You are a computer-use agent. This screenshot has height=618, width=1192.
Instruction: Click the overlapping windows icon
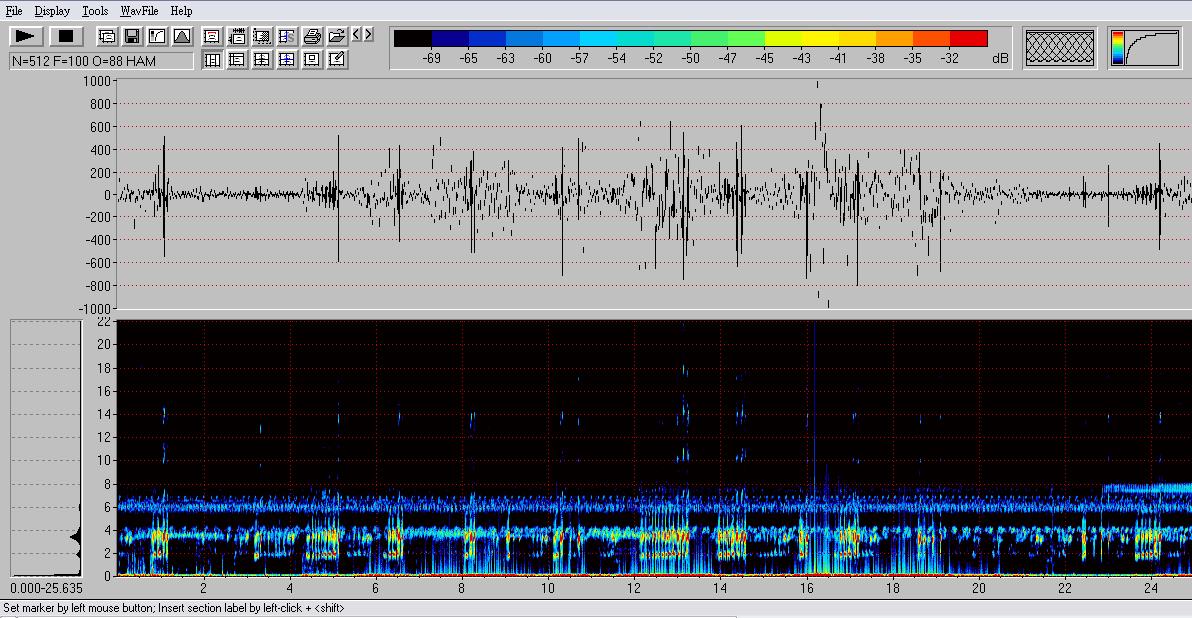(107, 37)
